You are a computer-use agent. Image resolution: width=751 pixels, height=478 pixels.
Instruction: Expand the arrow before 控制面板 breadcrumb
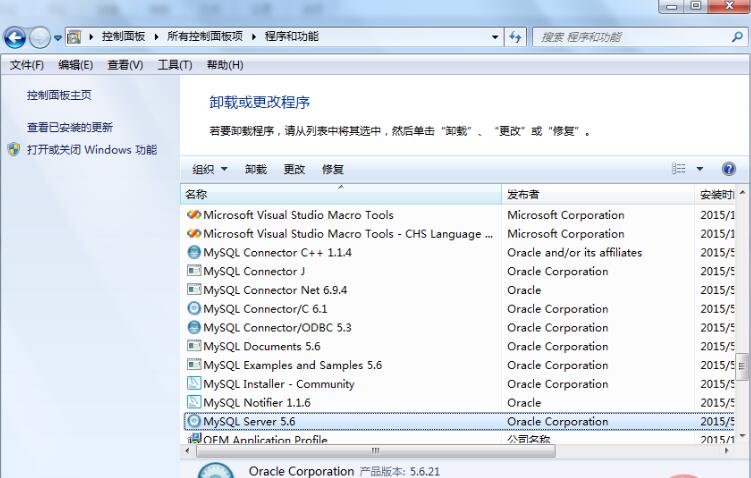coord(91,37)
